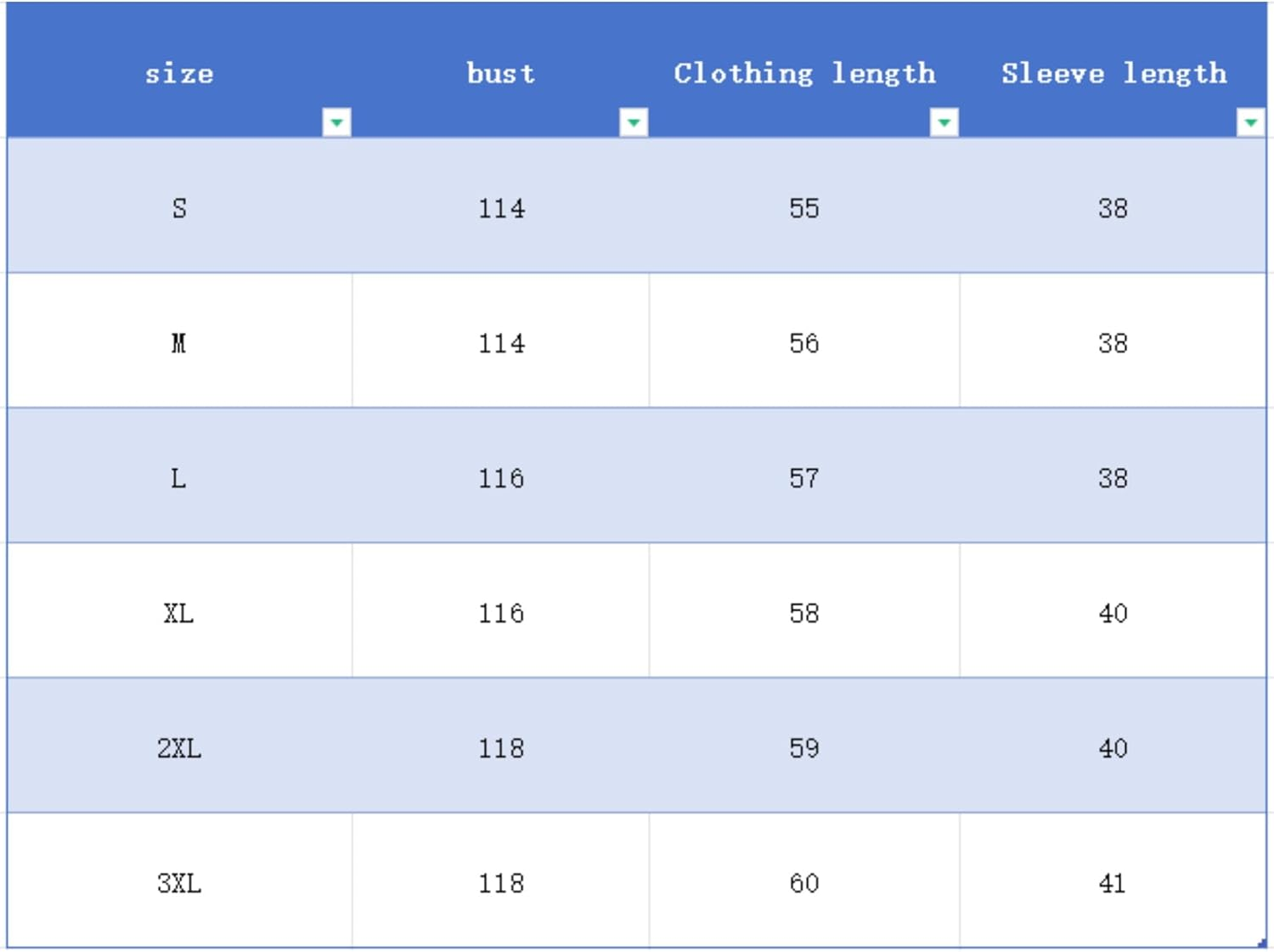The height and width of the screenshot is (952, 1274).
Task: Select the bust header cell
Action: coord(500,74)
